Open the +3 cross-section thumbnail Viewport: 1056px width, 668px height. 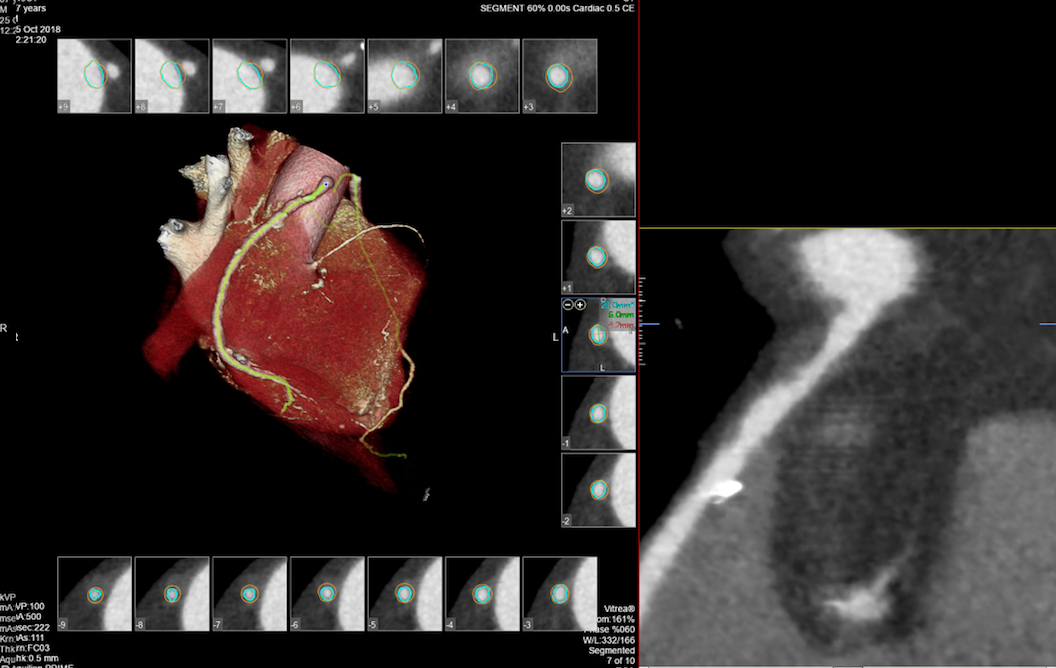click(559, 76)
